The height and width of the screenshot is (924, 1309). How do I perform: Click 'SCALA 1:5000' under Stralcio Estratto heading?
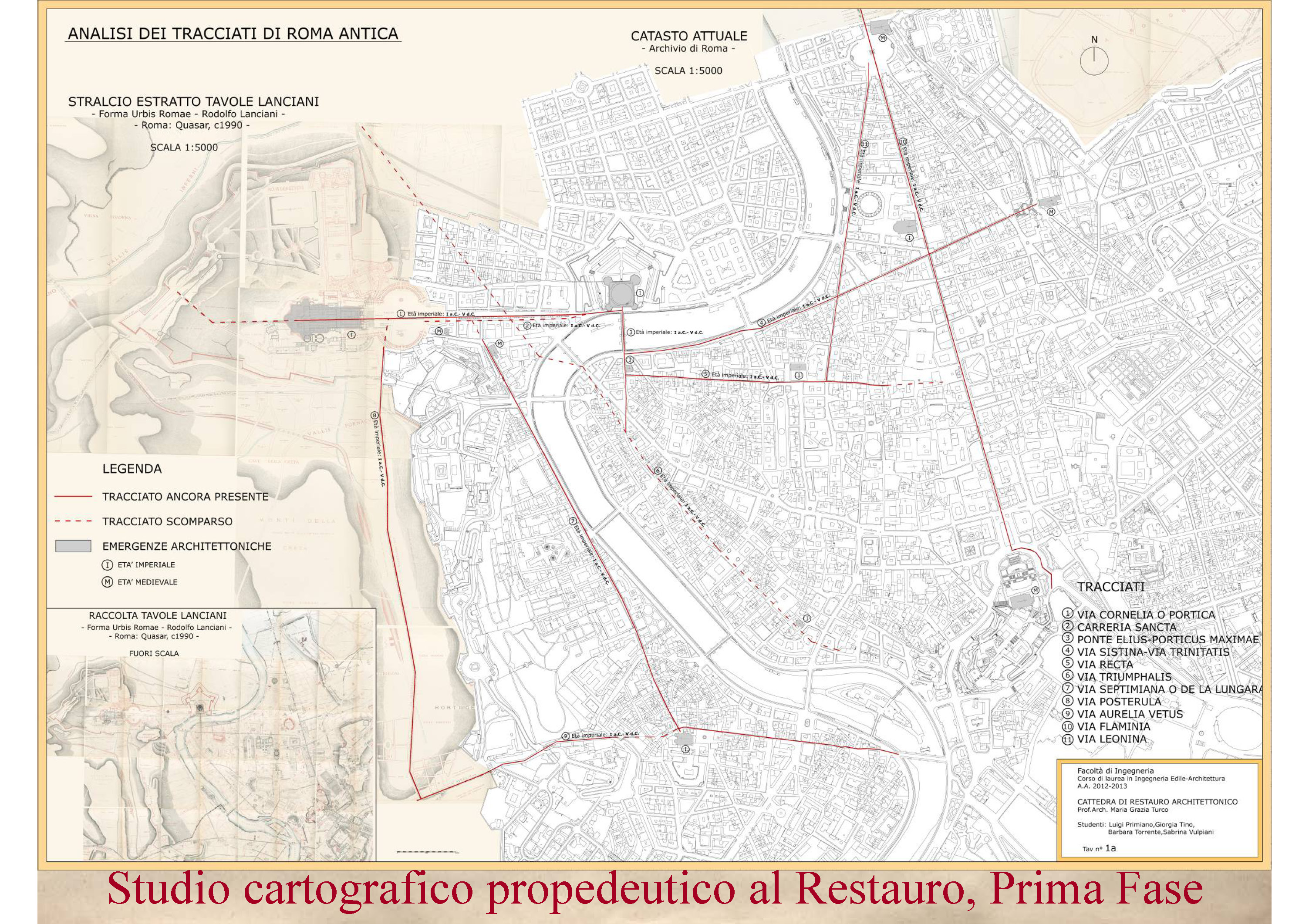(184, 147)
